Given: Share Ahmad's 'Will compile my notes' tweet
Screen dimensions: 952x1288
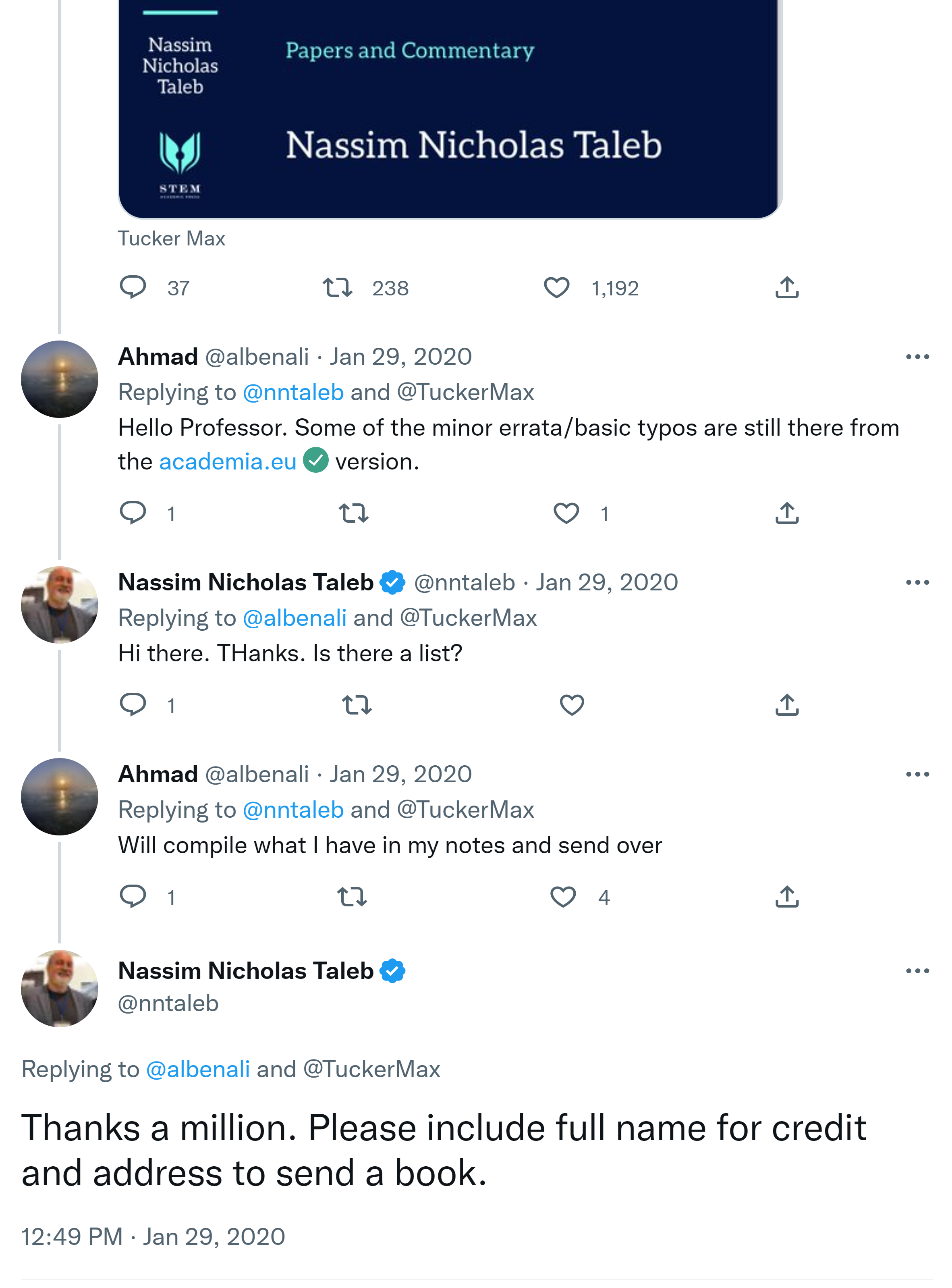Looking at the screenshot, I should coord(786,897).
